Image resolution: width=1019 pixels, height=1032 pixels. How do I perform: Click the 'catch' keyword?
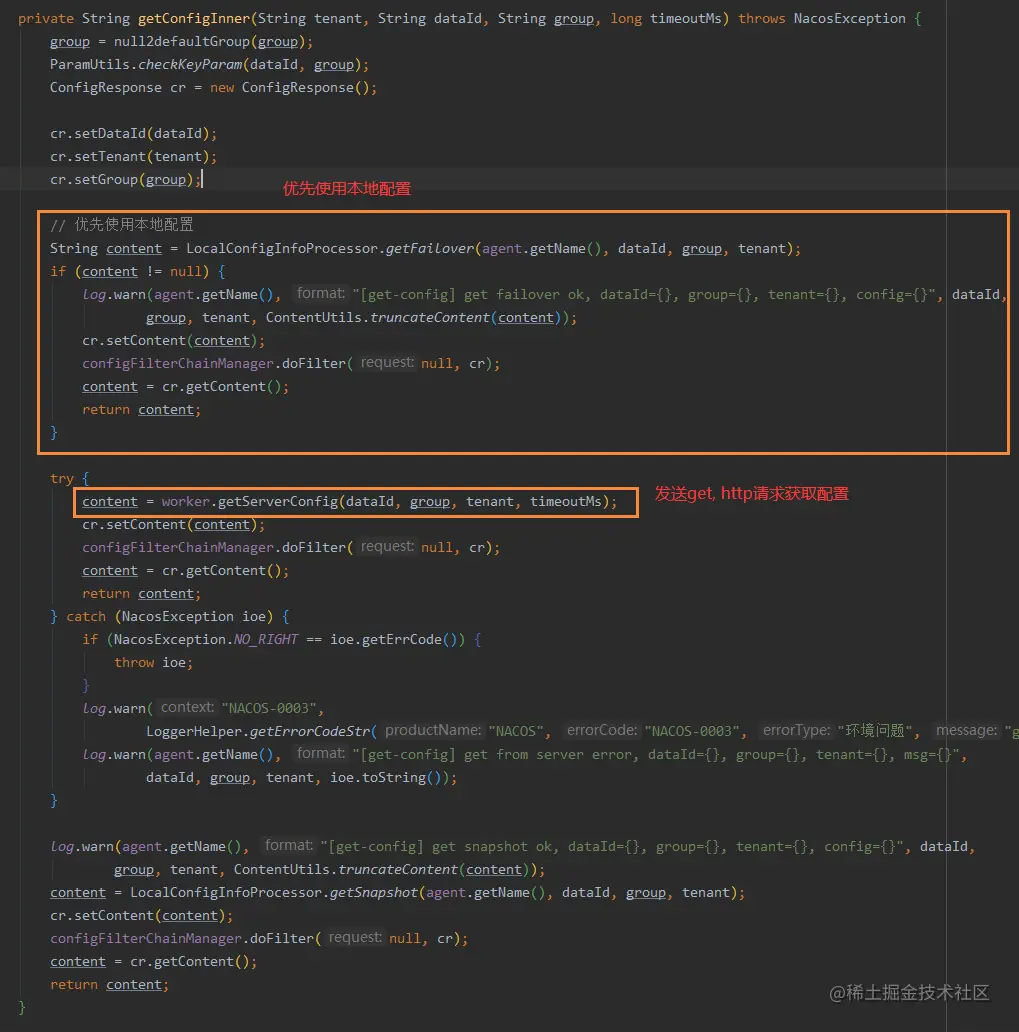coord(86,617)
